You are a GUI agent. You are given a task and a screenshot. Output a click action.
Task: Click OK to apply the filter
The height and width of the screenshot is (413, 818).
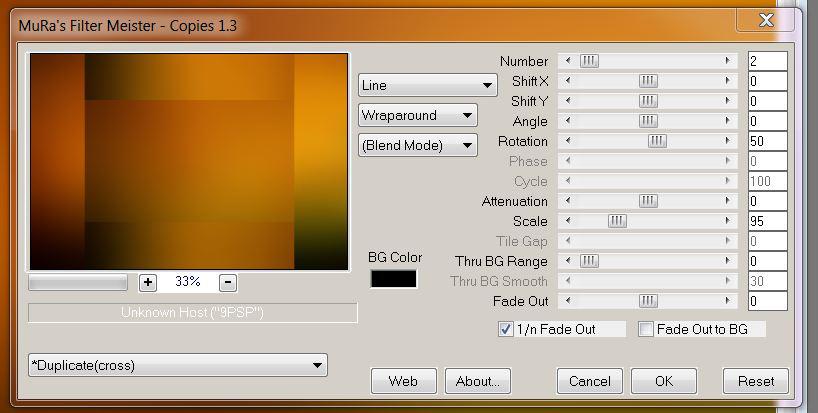(664, 381)
